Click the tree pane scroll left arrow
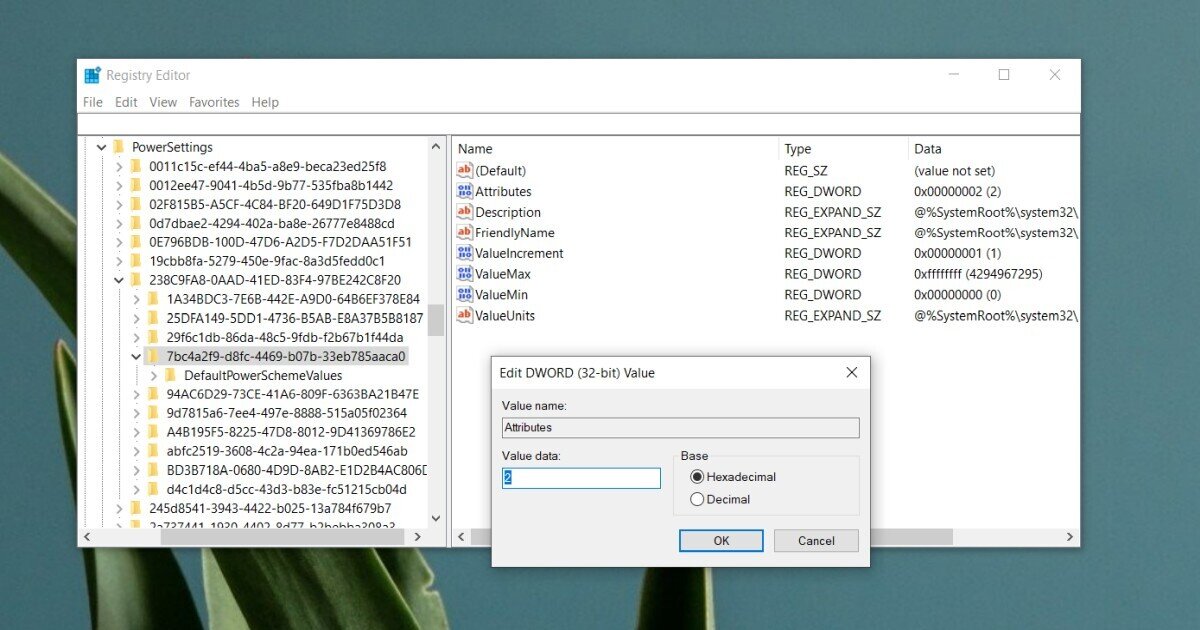 86,537
